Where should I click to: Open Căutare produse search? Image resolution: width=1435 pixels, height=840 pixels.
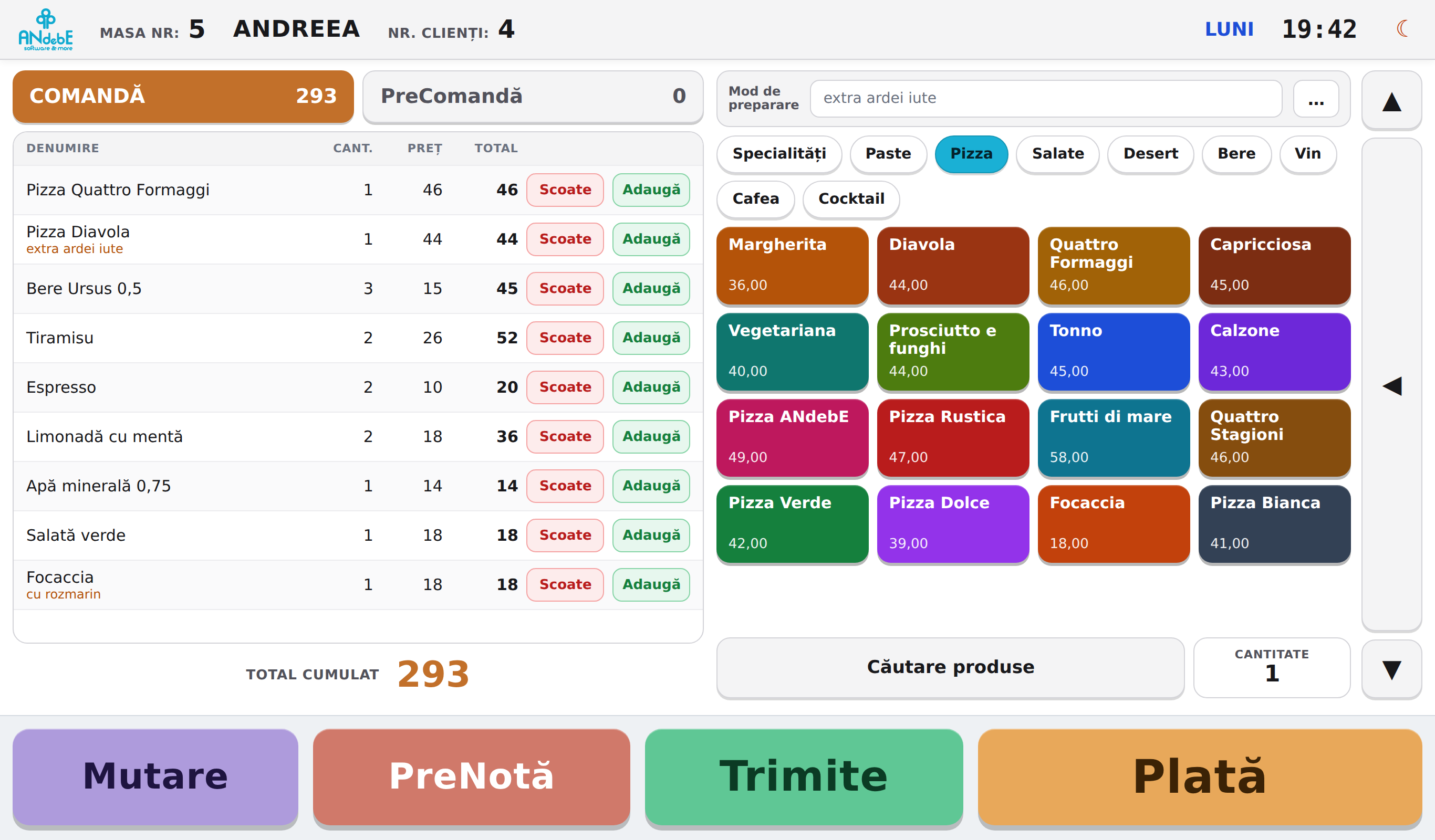(950, 667)
